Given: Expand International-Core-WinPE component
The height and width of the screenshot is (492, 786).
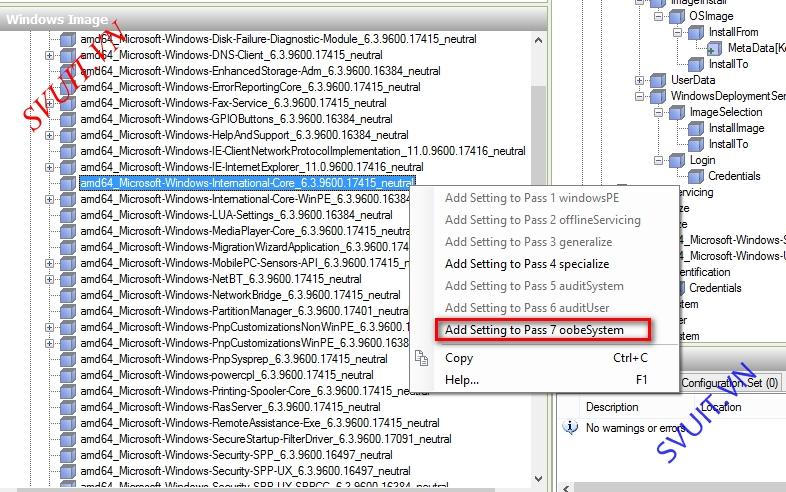Looking at the screenshot, I should [x=49, y=200].
